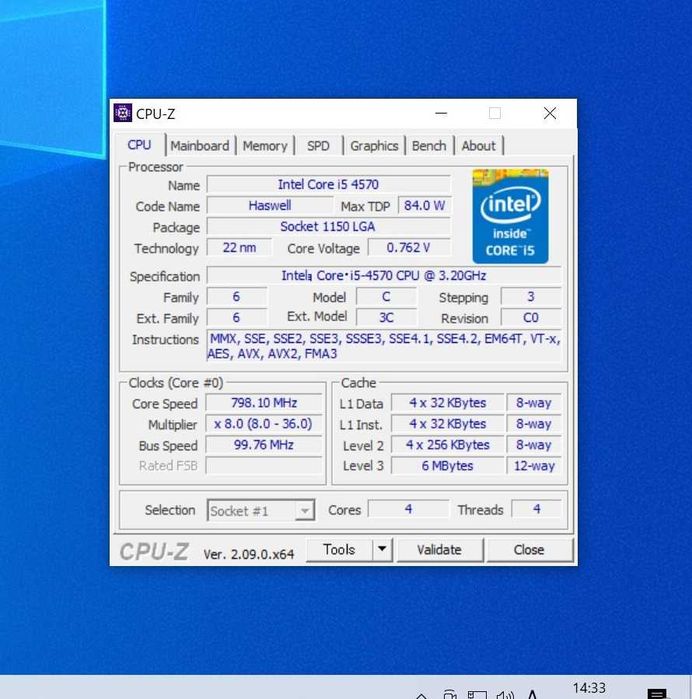This screenshot has width=692, height=699.
Task: Click the Level 3 12-way value
Action: [534, 465]
